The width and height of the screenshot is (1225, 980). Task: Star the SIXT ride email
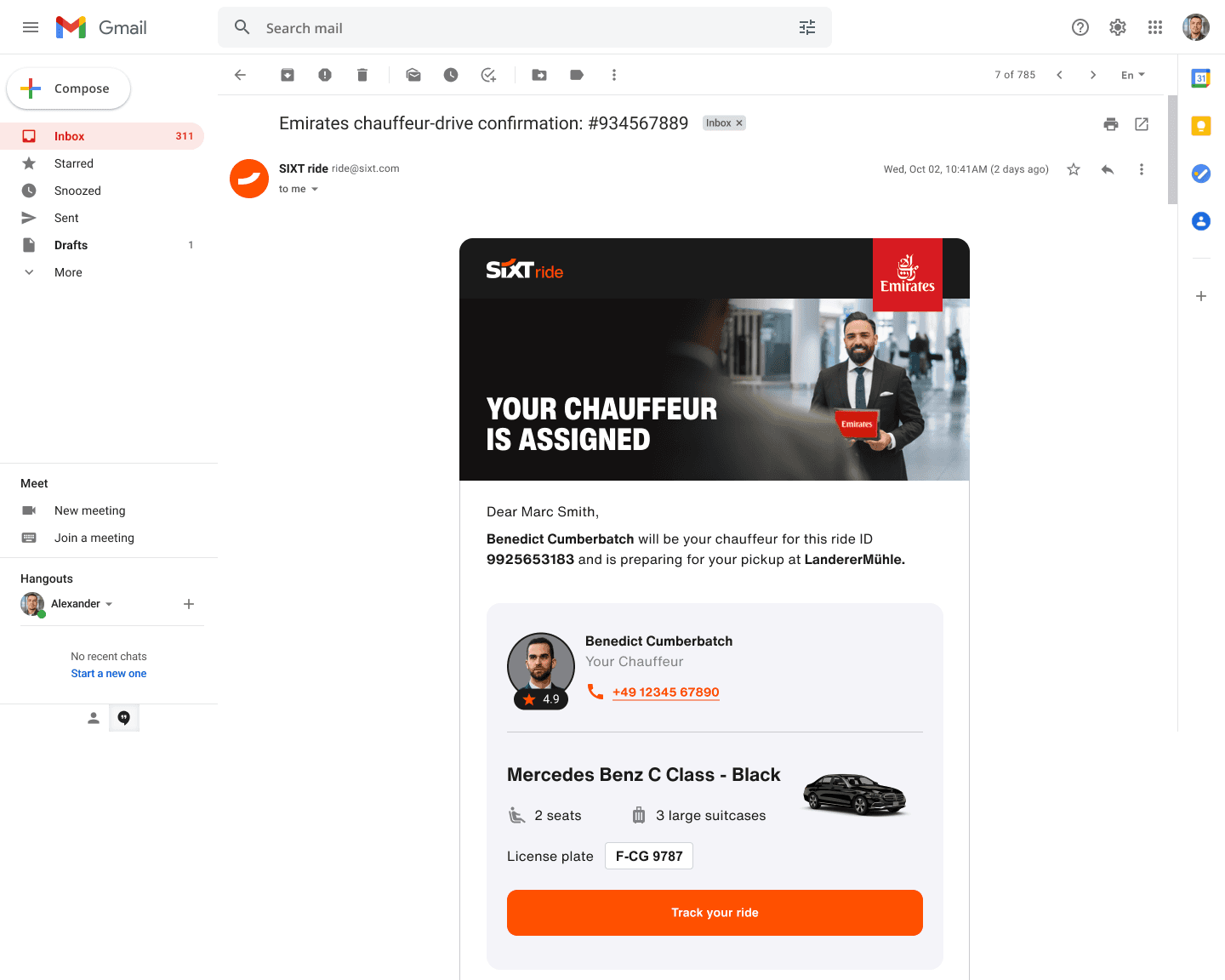tap(1074, 169)
